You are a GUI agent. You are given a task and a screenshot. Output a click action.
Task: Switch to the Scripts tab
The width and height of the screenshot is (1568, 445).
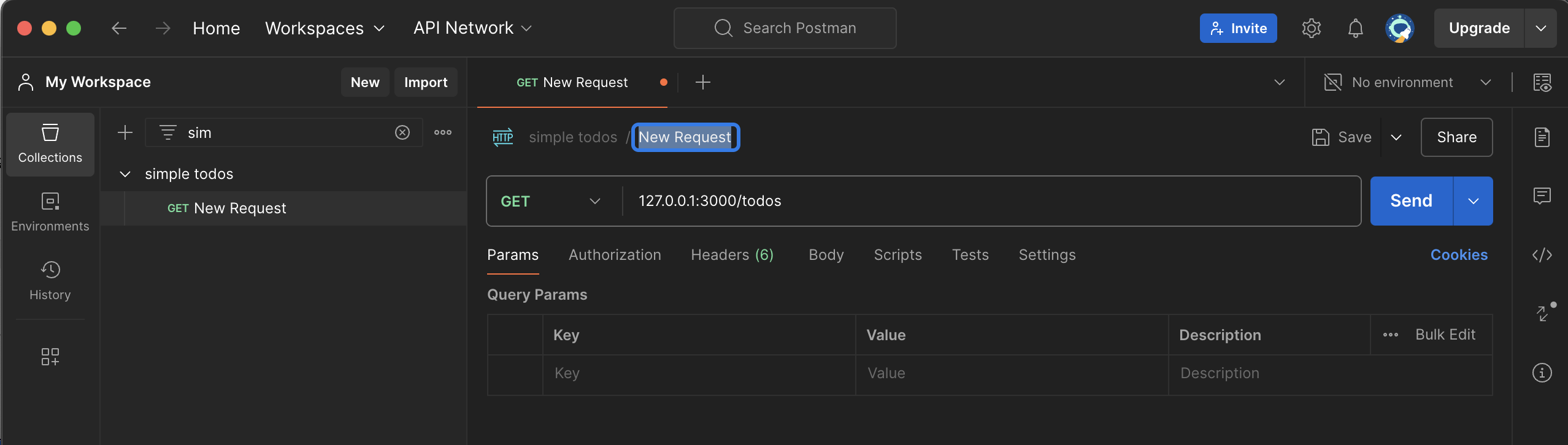(897, 255)
